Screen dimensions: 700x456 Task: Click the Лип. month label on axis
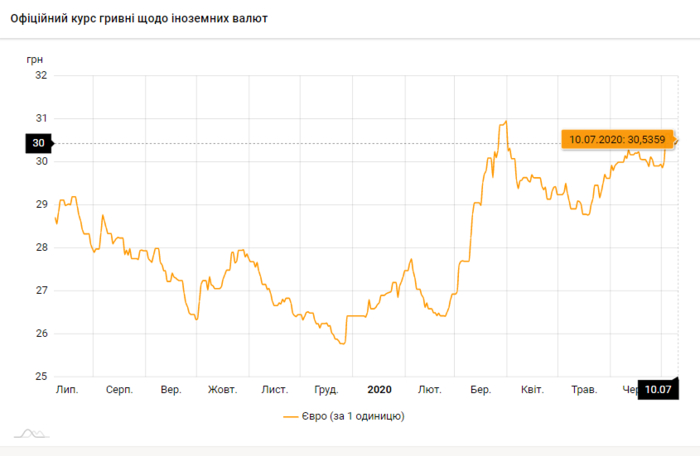point(67,390)
